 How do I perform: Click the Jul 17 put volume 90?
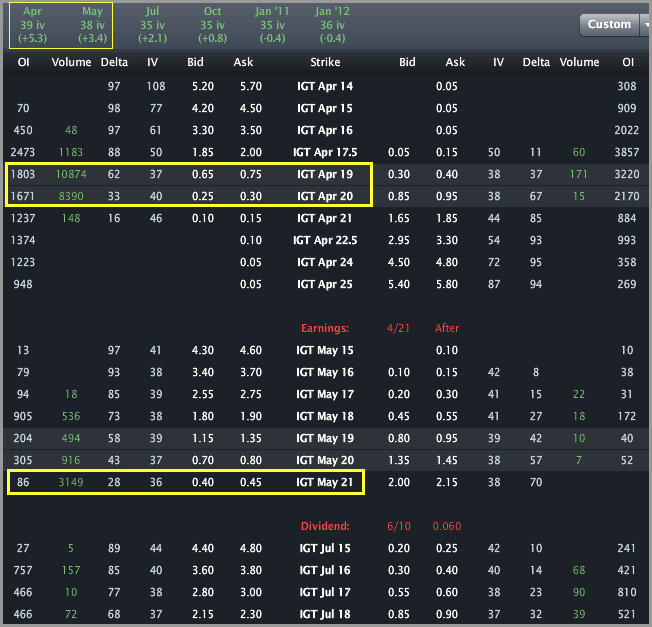pyautogui.click(x=579, y=592)
